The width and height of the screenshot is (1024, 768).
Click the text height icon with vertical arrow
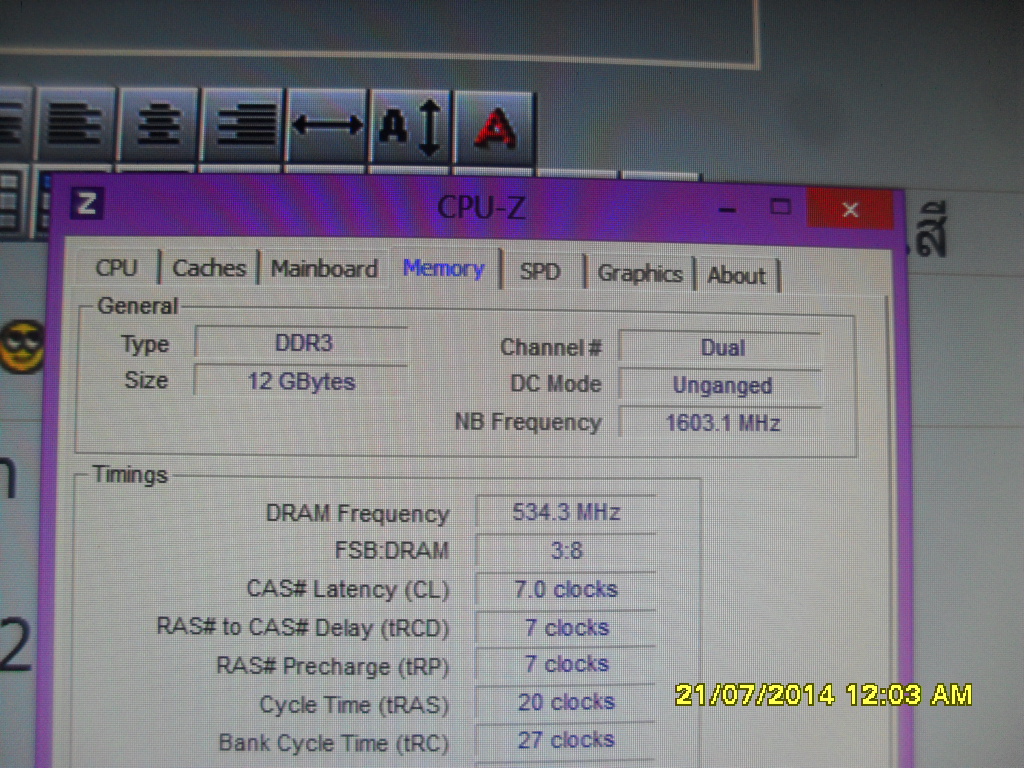(411, 125)
